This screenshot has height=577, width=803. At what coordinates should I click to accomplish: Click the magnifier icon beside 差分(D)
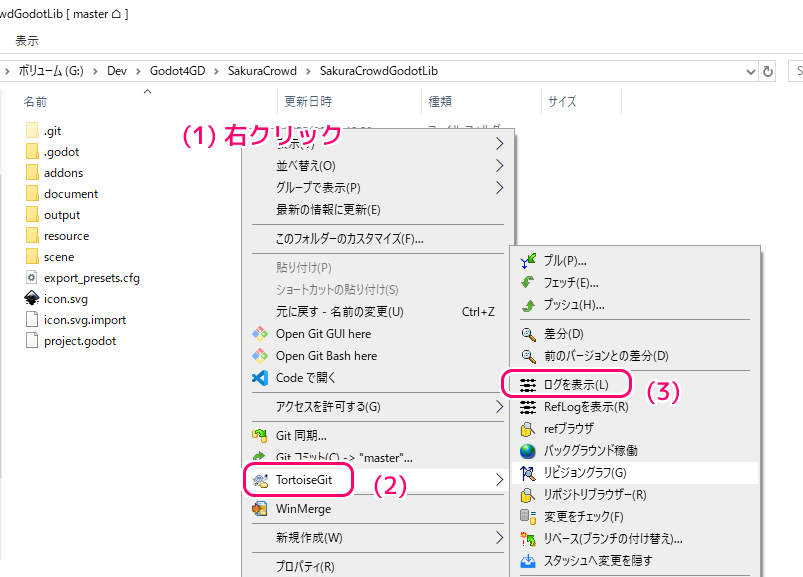click(x=528, y=334)
